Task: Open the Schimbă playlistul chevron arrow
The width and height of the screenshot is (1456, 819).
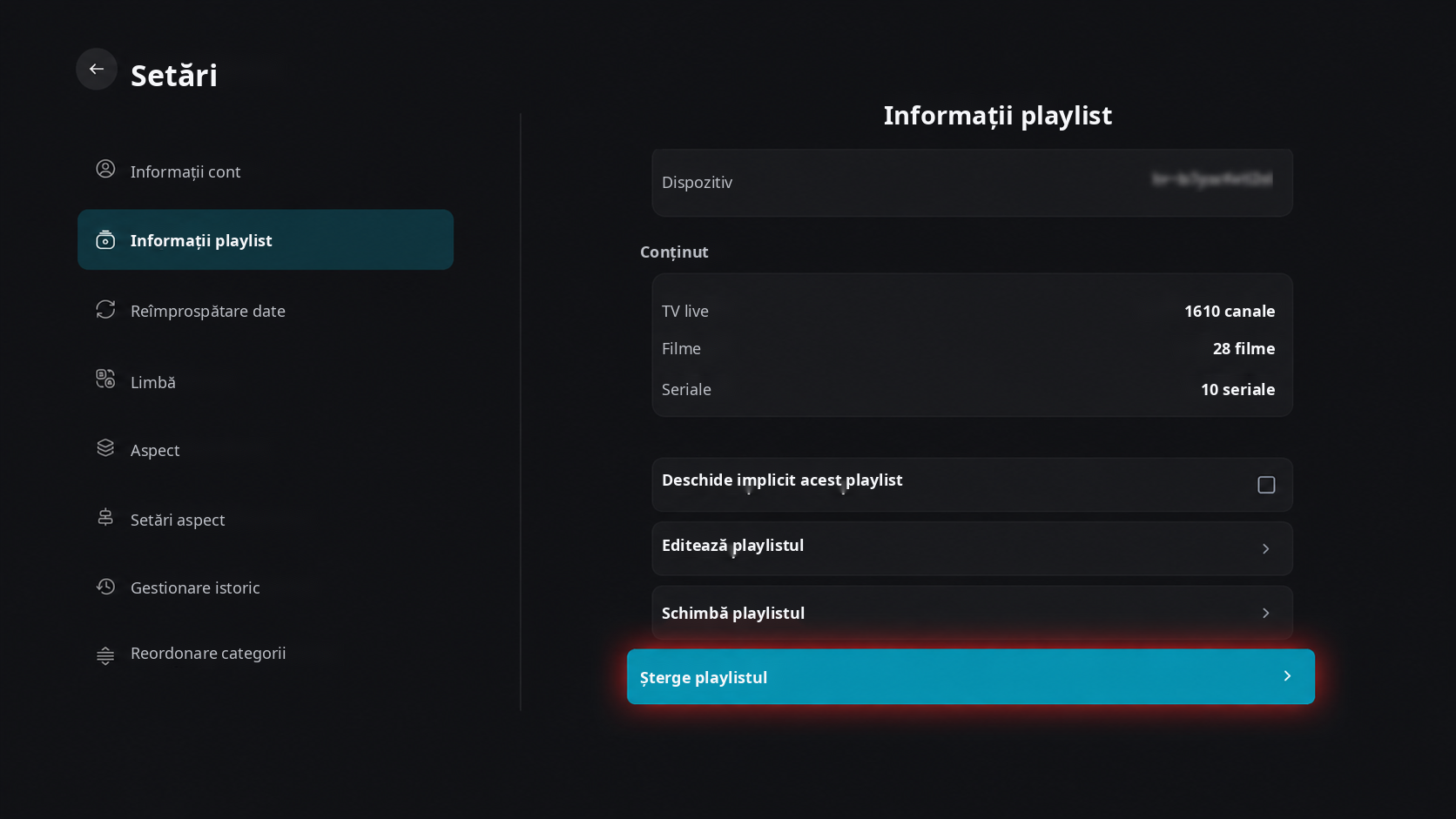Action: point(1266,613)
